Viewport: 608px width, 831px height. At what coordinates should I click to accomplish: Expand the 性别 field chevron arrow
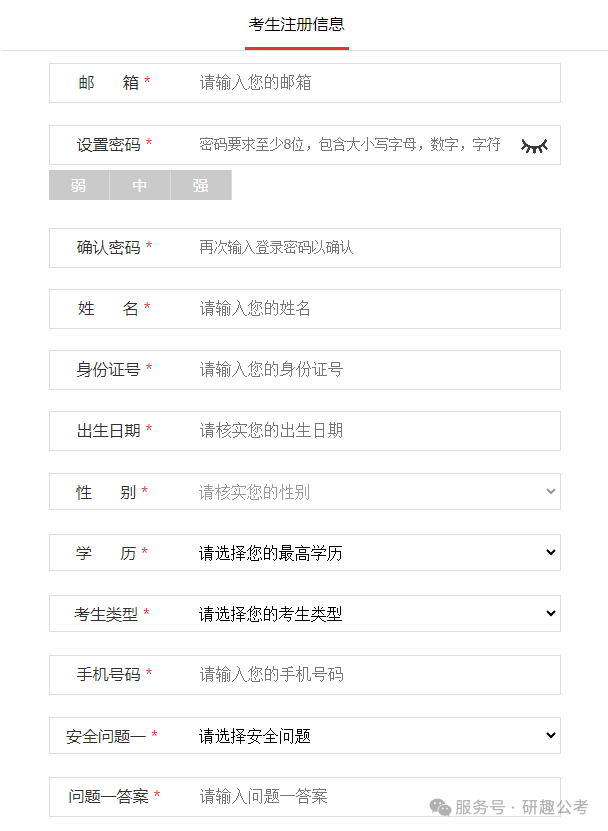point(550,491)
